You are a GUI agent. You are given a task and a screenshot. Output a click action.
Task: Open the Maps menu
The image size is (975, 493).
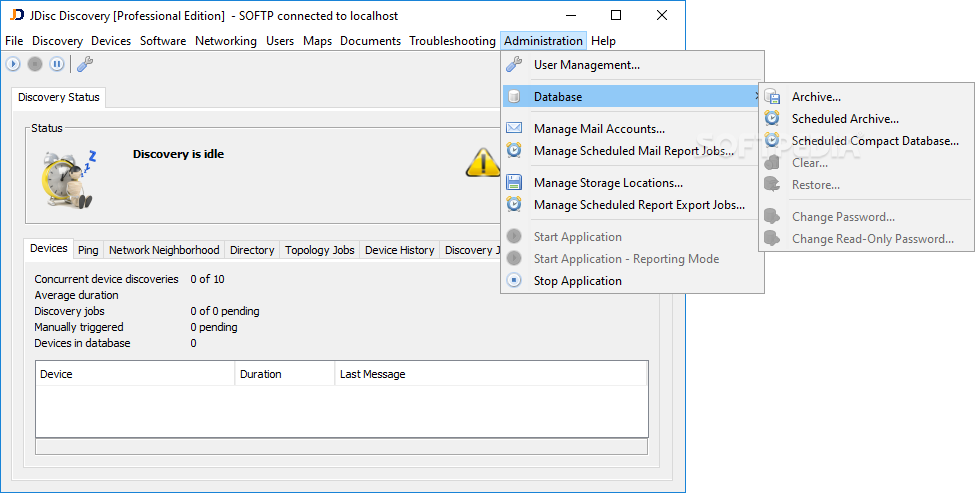click(x=317, y=41)
